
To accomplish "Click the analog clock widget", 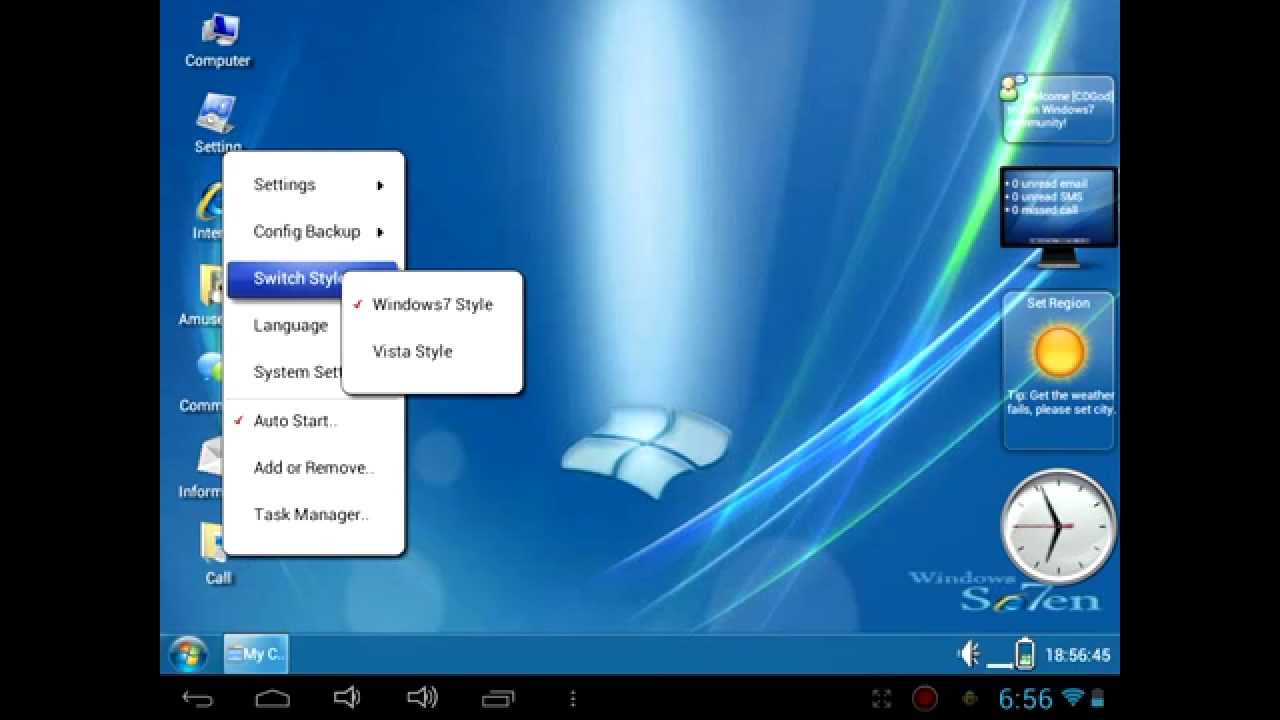I will tap(1059, 526).
